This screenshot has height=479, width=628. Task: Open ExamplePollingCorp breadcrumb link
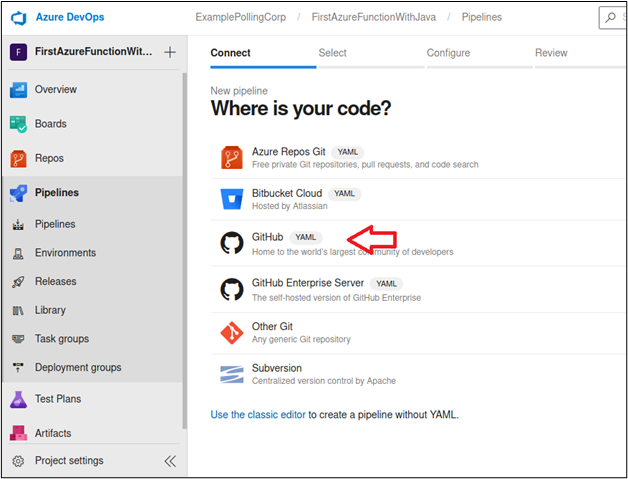241,17
